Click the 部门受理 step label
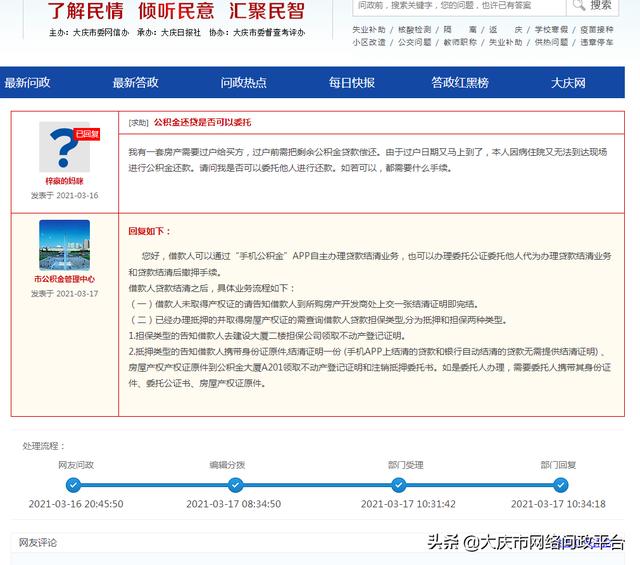640x565 pixels. pyautogui.click(x=406, y=465)
